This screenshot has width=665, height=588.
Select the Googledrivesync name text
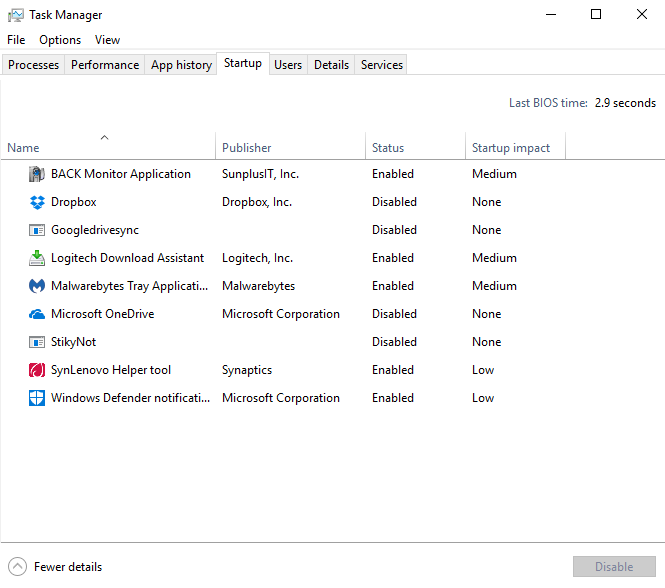[x=95, y=230]
